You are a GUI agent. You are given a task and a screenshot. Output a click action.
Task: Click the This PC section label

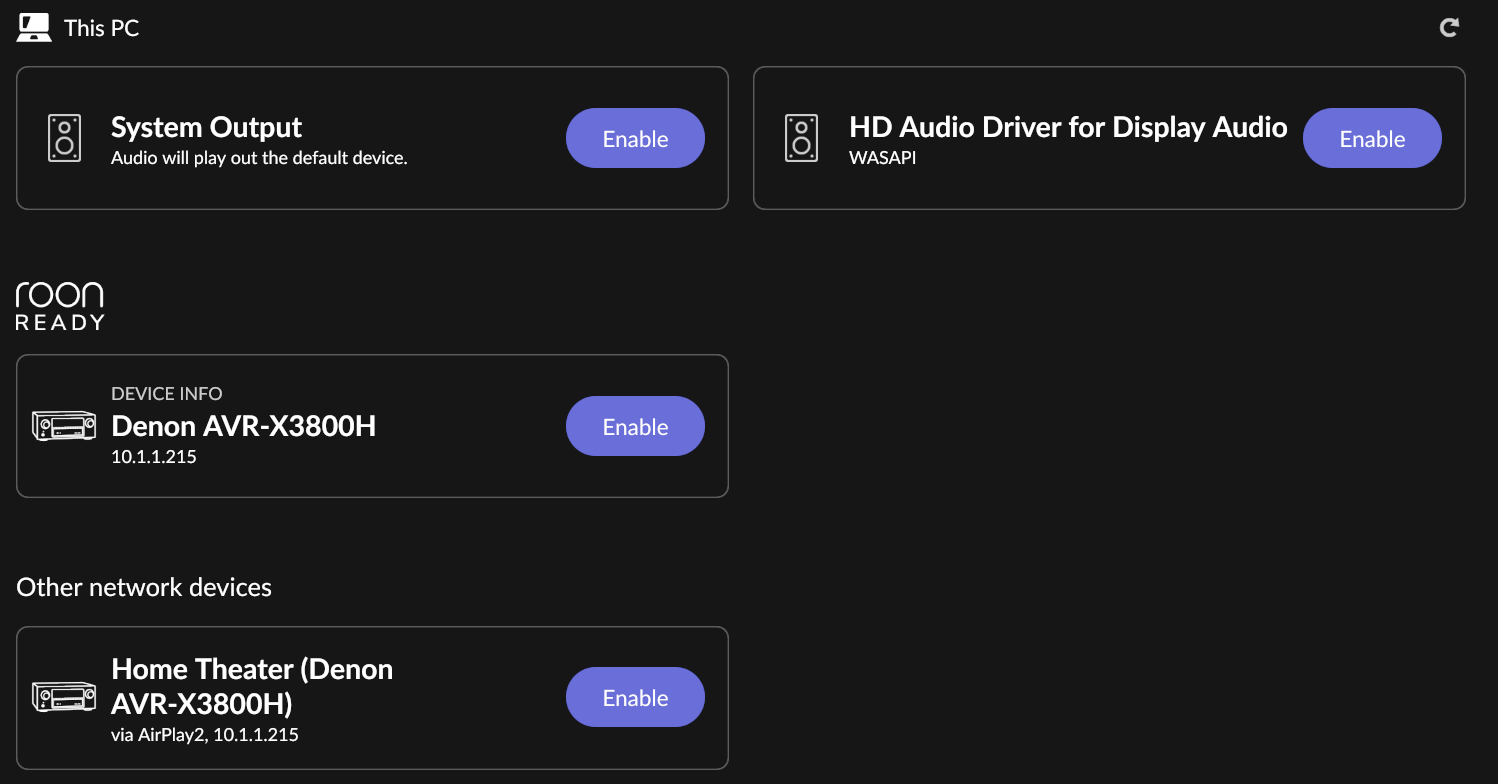point(101,28)
